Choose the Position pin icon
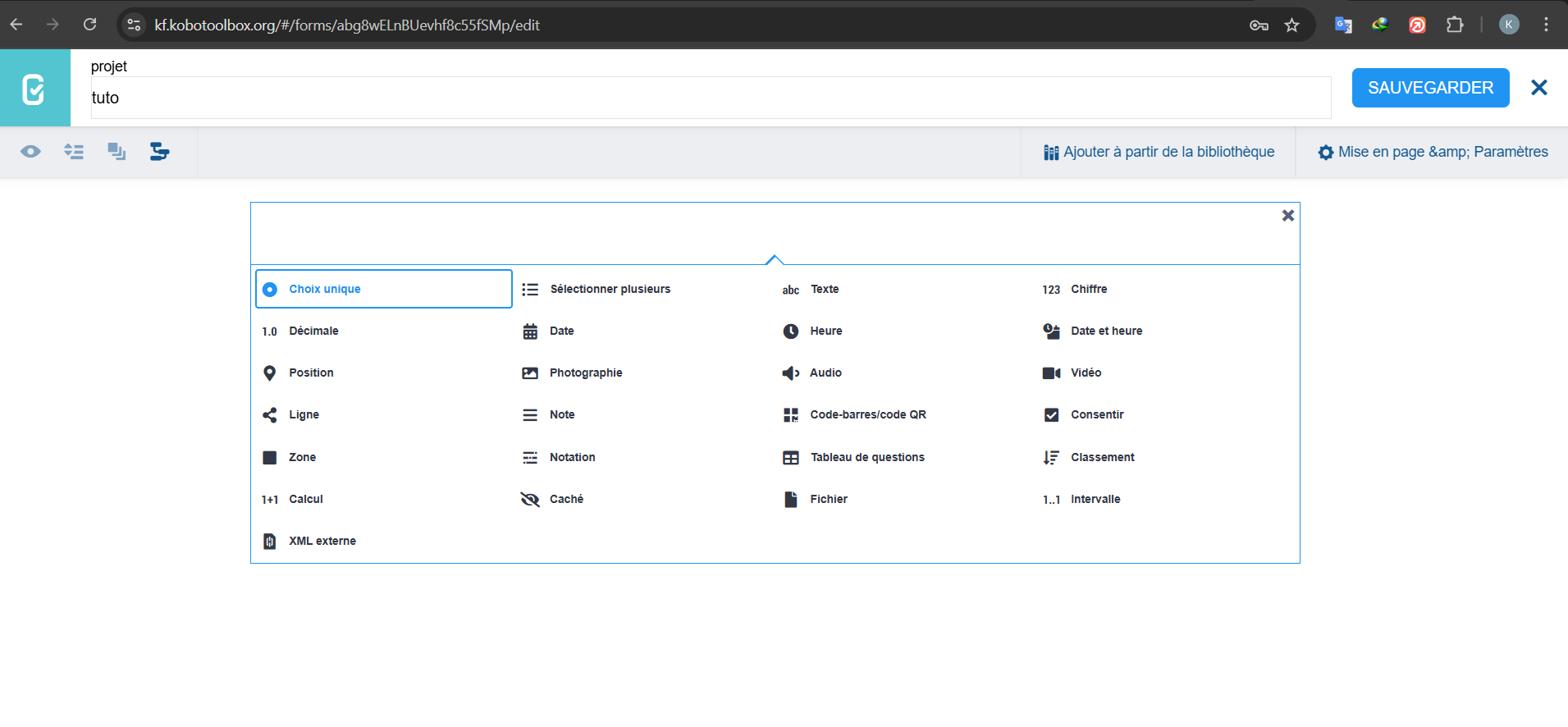Viewport: 1568px width, 727px height. pyautogui.click(x=269, y=373)
